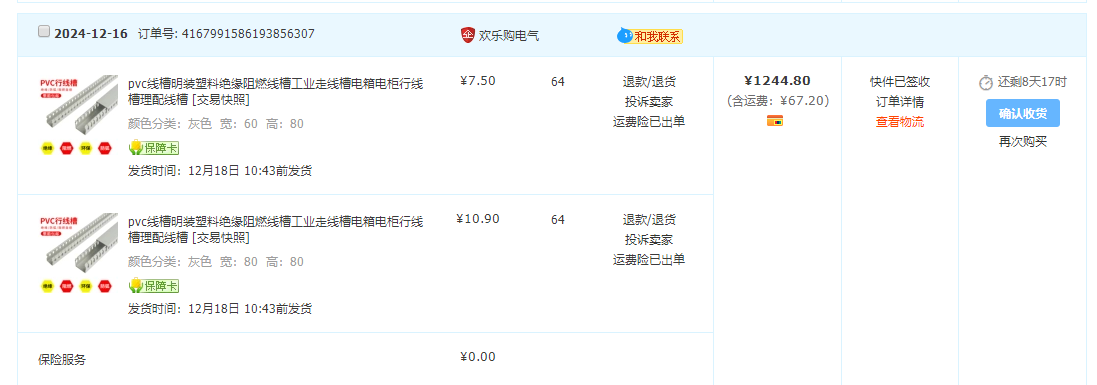Click 确认收货 button
Image resolution: width=1097 pixels, height=385 pixels.
1023,113
